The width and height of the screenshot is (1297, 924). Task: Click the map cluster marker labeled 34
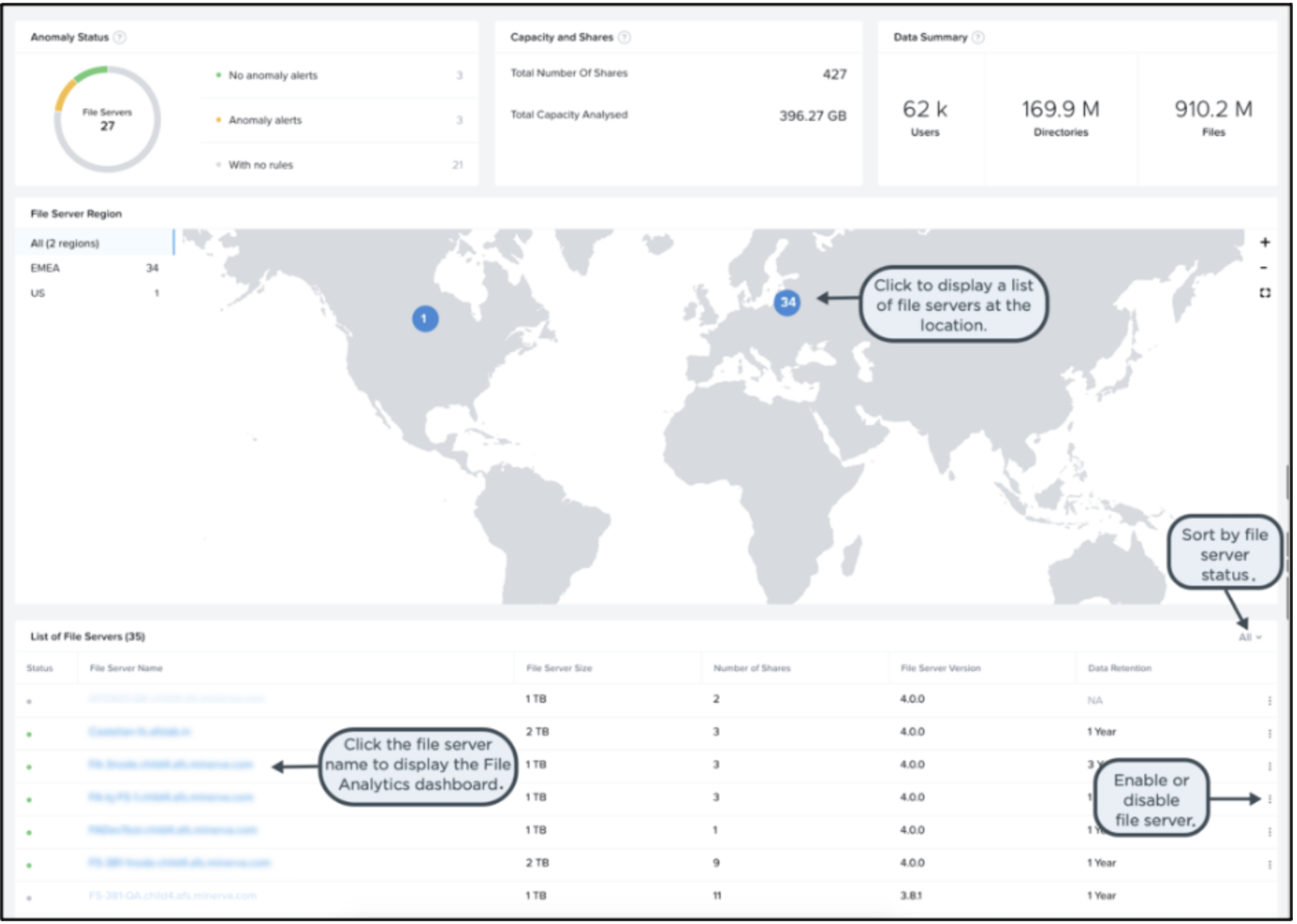[787, 302]
